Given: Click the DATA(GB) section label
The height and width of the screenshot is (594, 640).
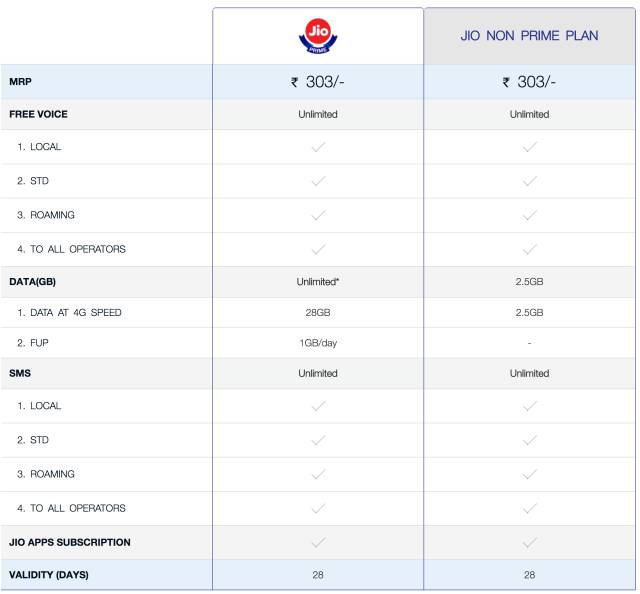Looking at the screenshot, I should pos(32,282).
